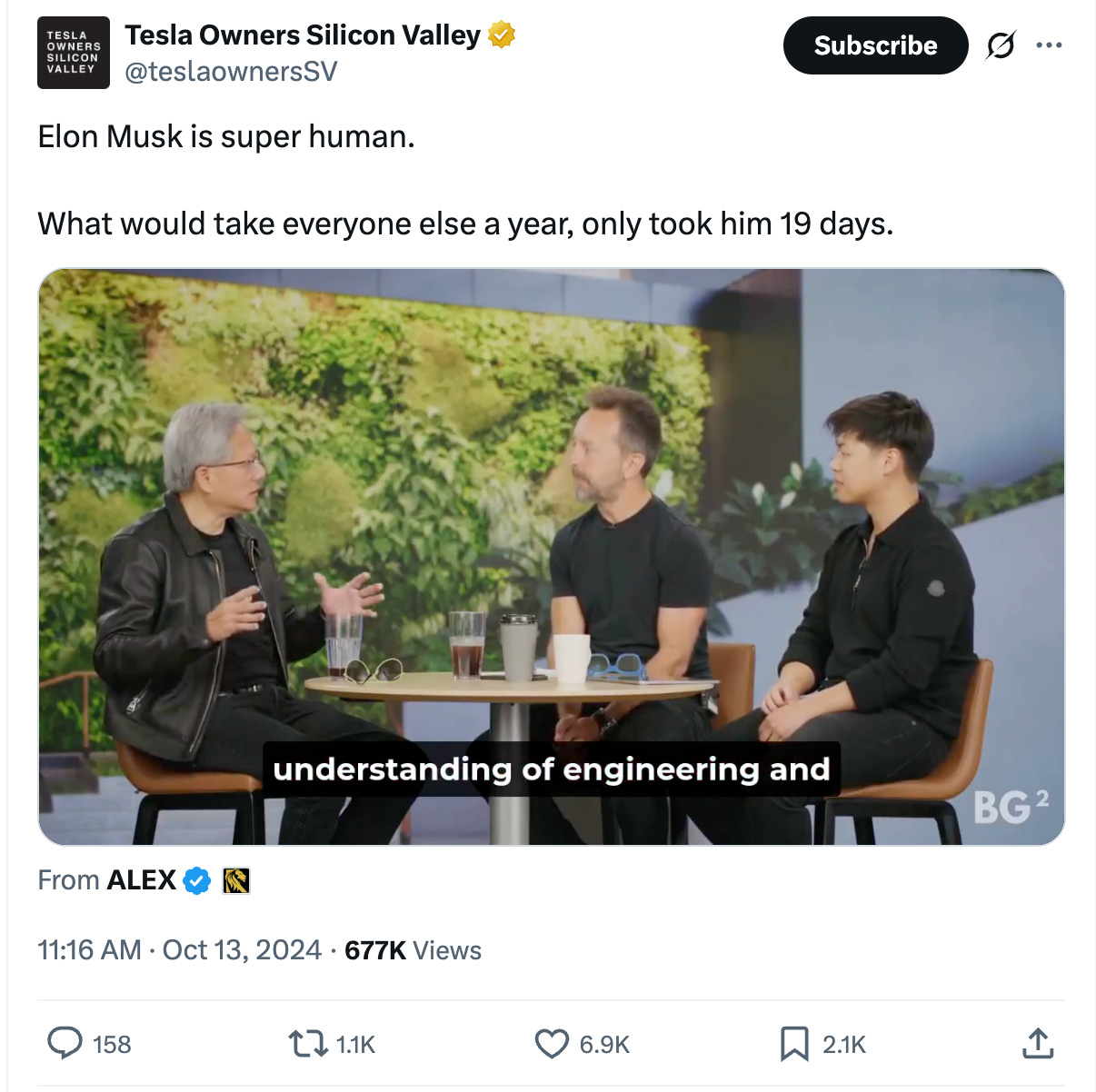Click the blue verified badge beside ALEX
Viewport: 1096px width, 1092px height.
pyautogui.click(x=197, y=880)
